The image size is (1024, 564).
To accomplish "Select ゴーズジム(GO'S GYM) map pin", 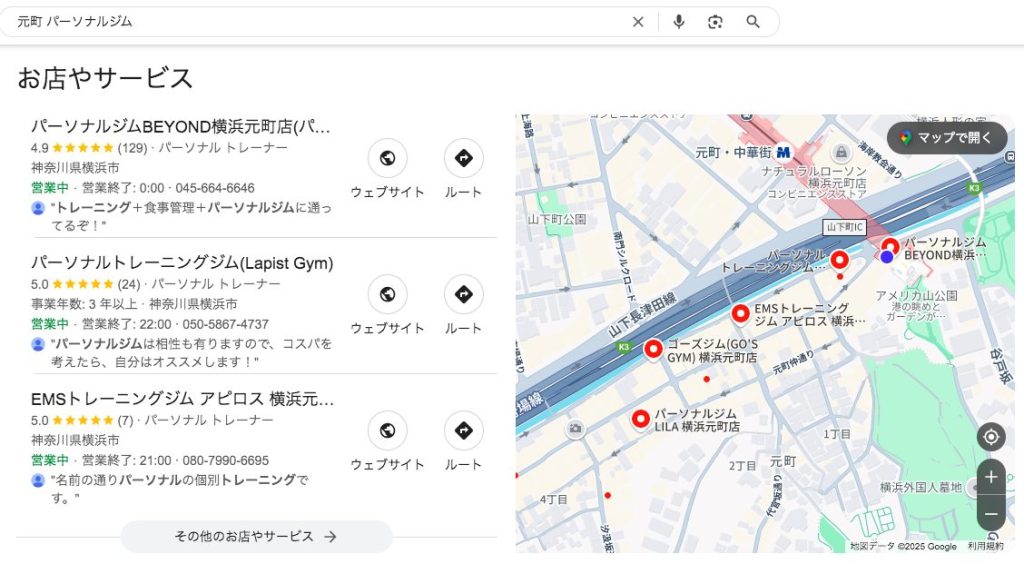I will 653,348.
